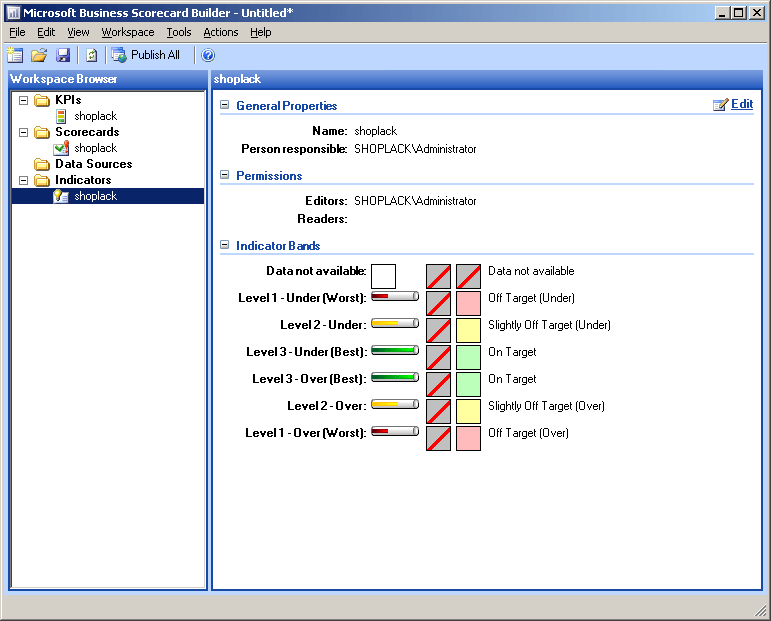Collapse the General Properties section
The height and width of the screenshot is (621, 771).
point(224,105)
